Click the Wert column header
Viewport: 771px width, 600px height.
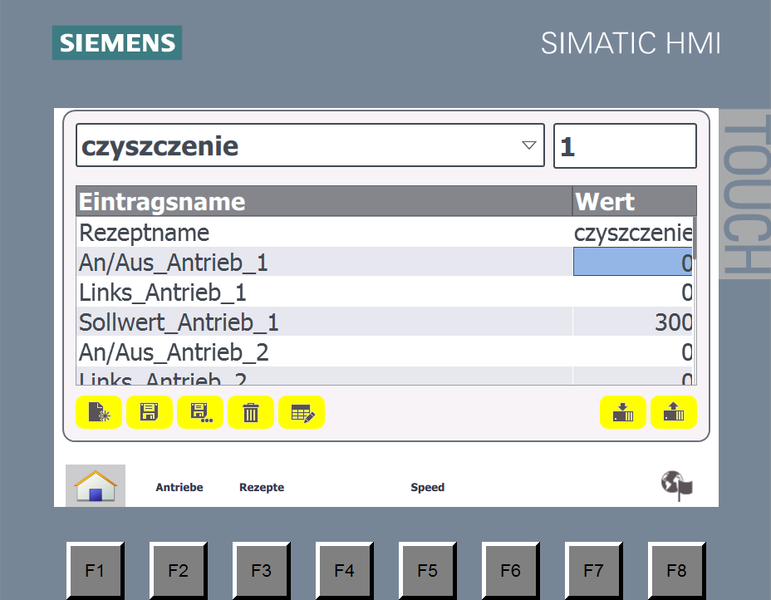tap(632, 202)
